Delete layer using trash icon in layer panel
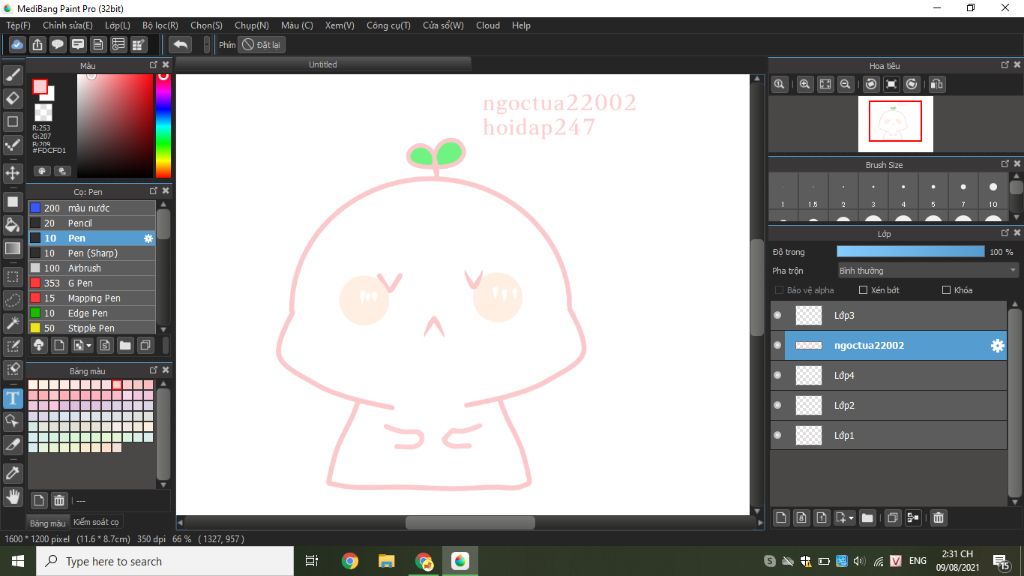Viewport: 1024px width, 576px height. [938, 518]
